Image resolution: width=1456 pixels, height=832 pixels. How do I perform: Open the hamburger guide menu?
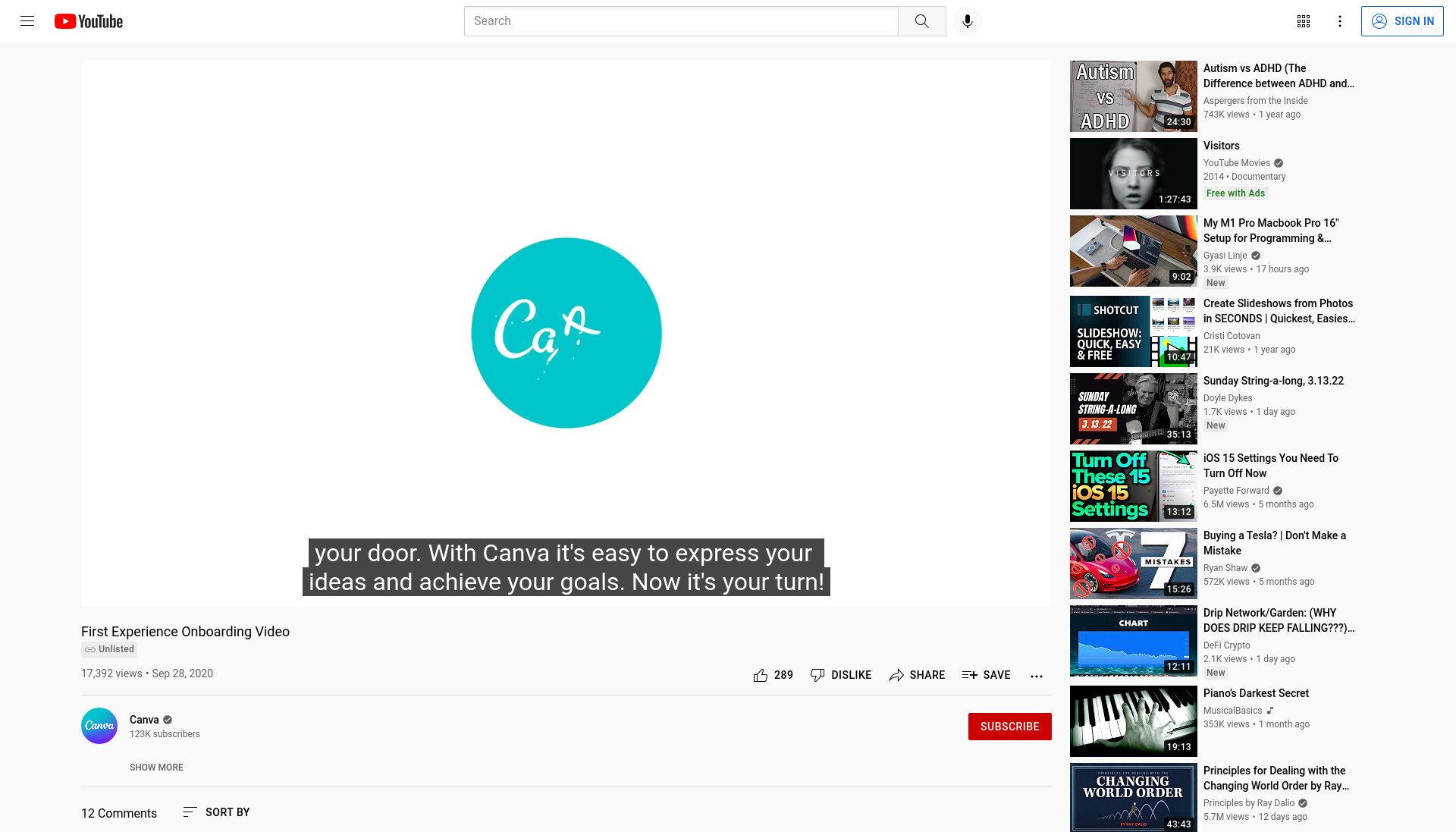pos(27,21)
